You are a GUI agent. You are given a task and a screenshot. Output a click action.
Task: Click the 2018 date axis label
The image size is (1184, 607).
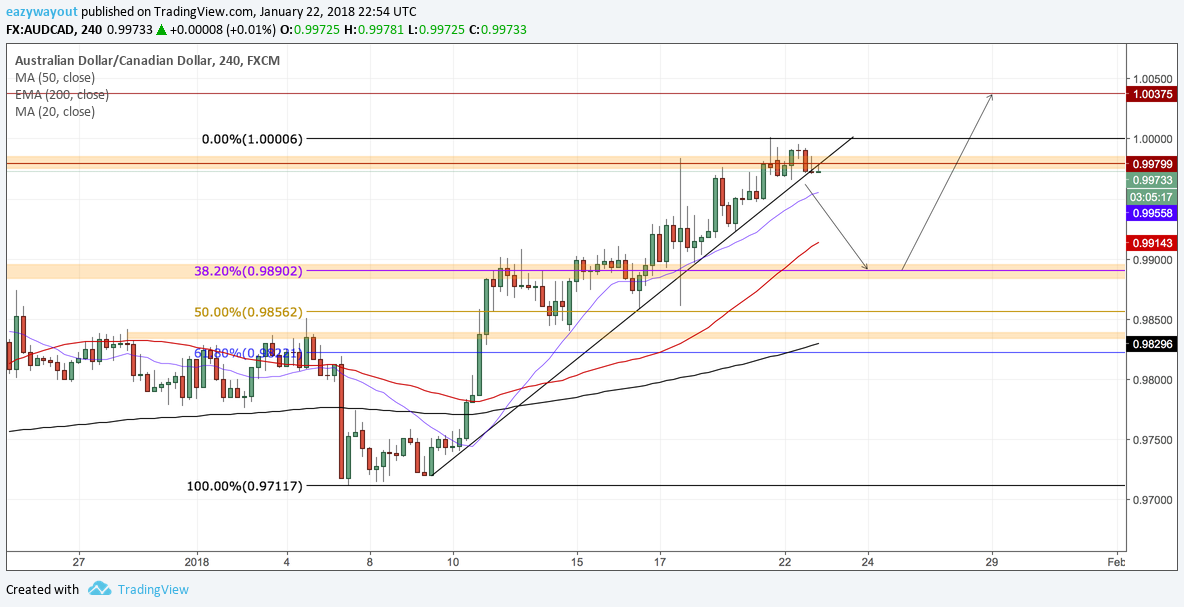pyautogui.click(x=196, y=562)
